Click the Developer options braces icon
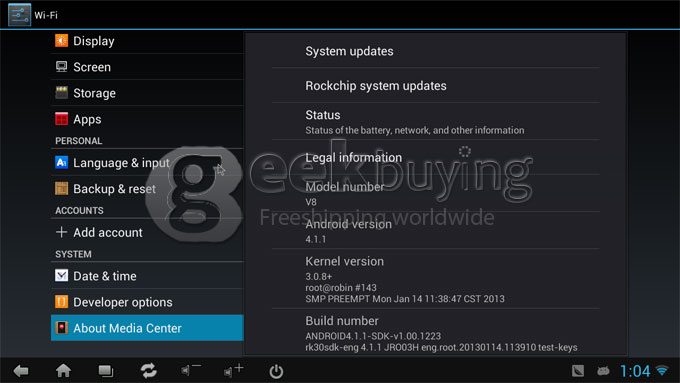 point(62,301)
